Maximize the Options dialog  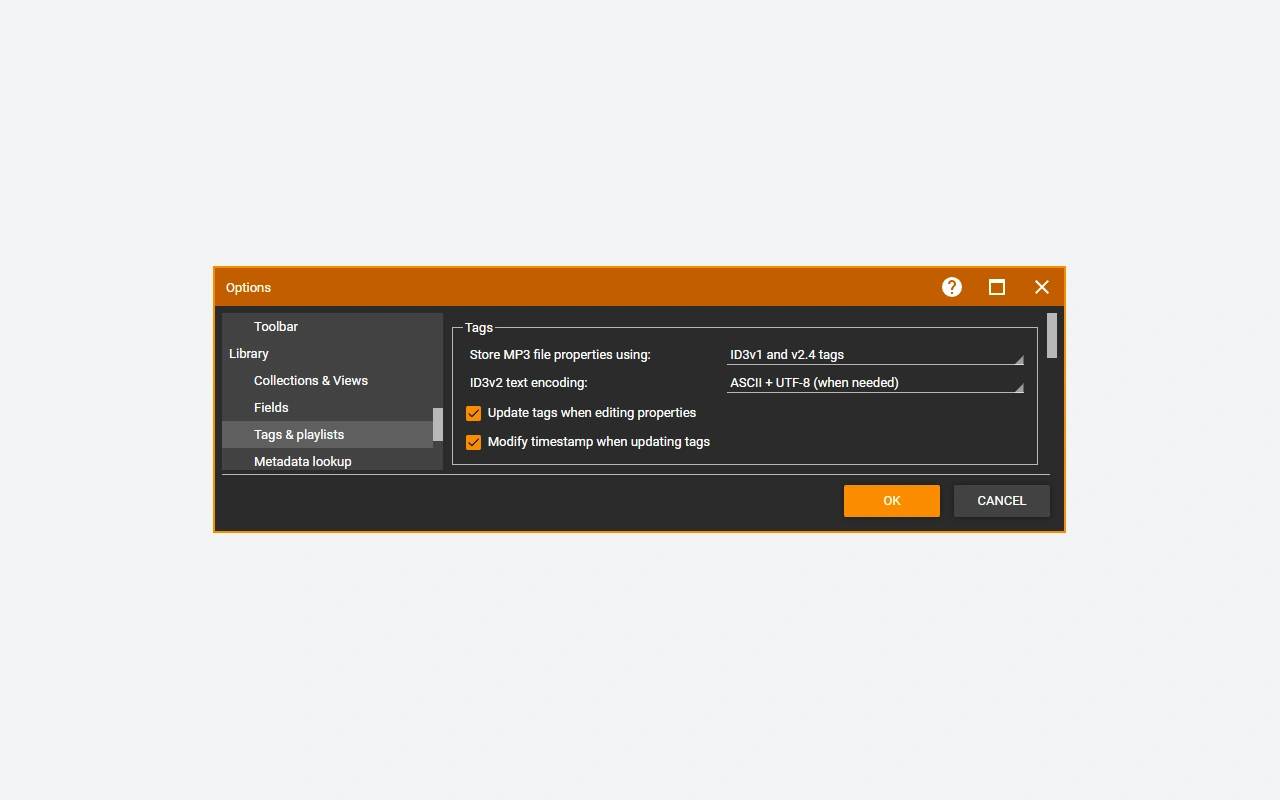coord(997,287)
